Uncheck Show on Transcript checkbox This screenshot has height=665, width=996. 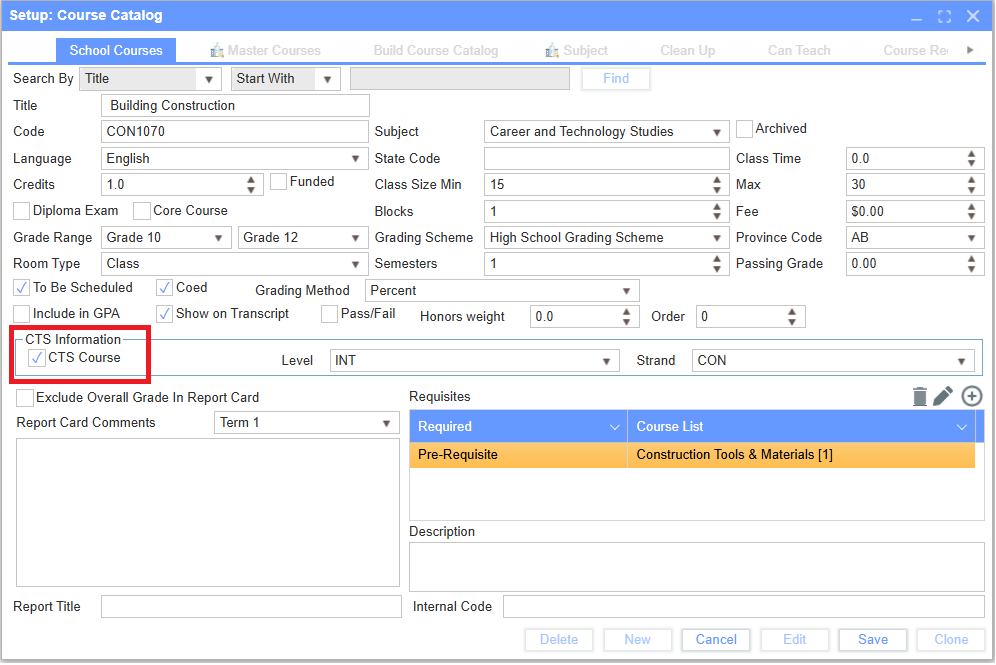coord(165,314)
